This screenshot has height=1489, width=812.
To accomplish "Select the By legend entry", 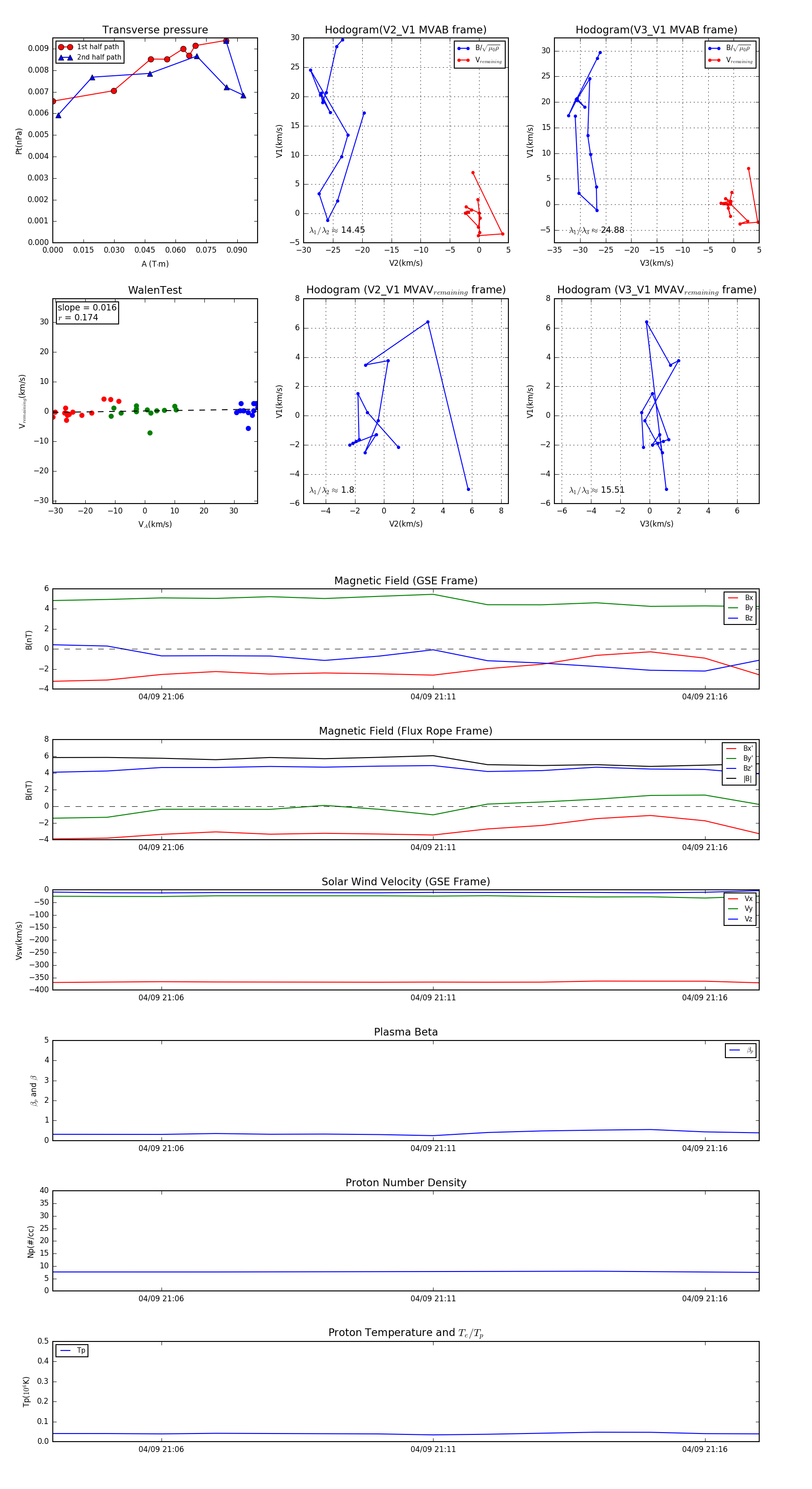I will [x=740, y=607].
